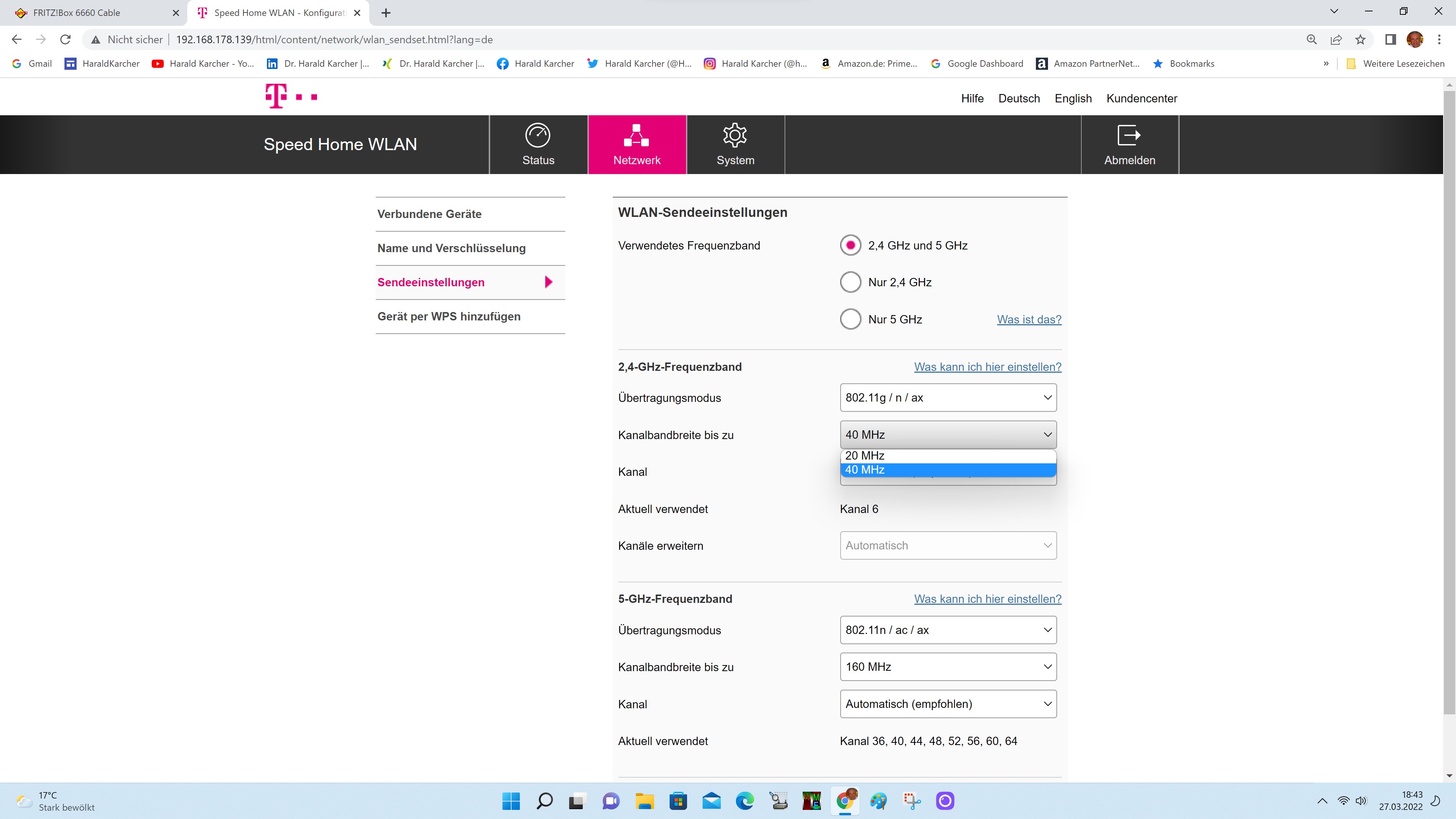Open File Explorer from taskbar
1456x819 pixels.
(644, 801)
